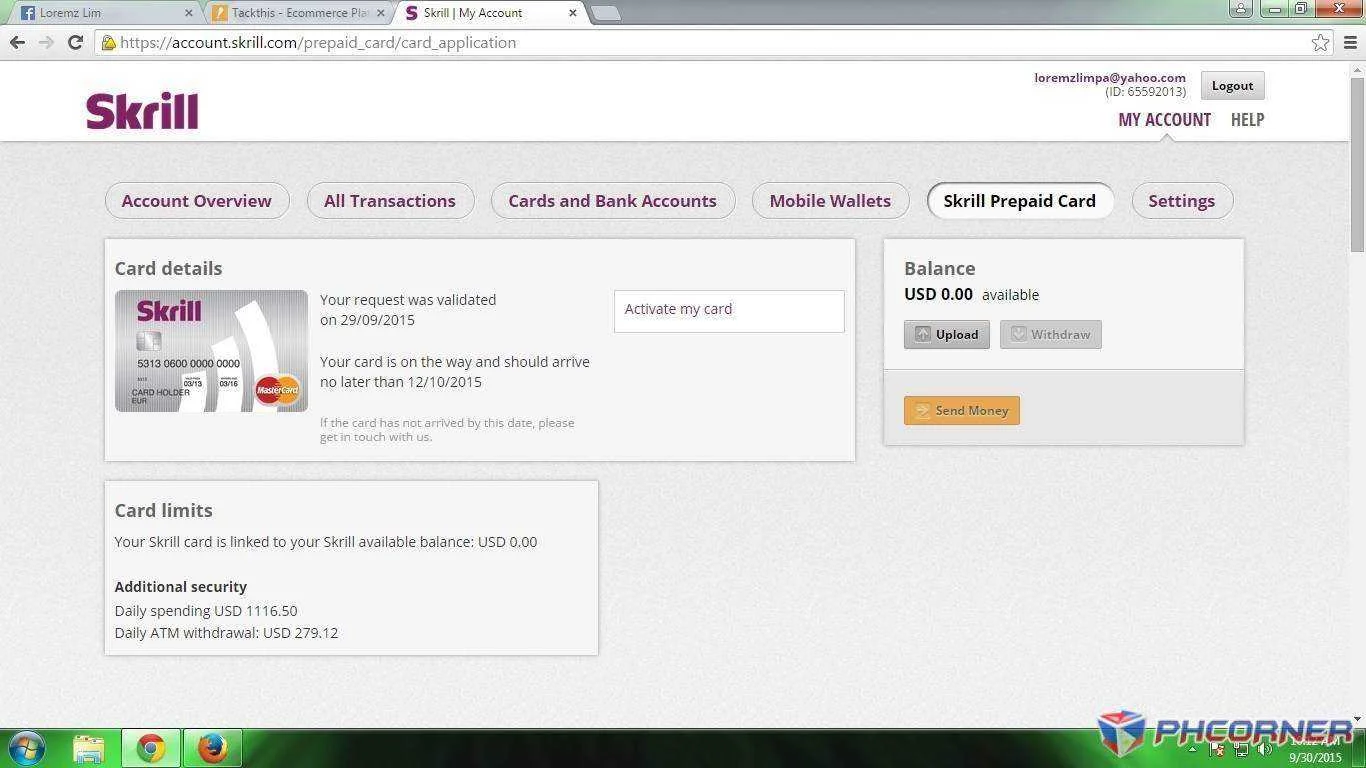
Task: Click "Daily ATM withdrawal: USD 279.12"
Action: (x=227, y=633)
